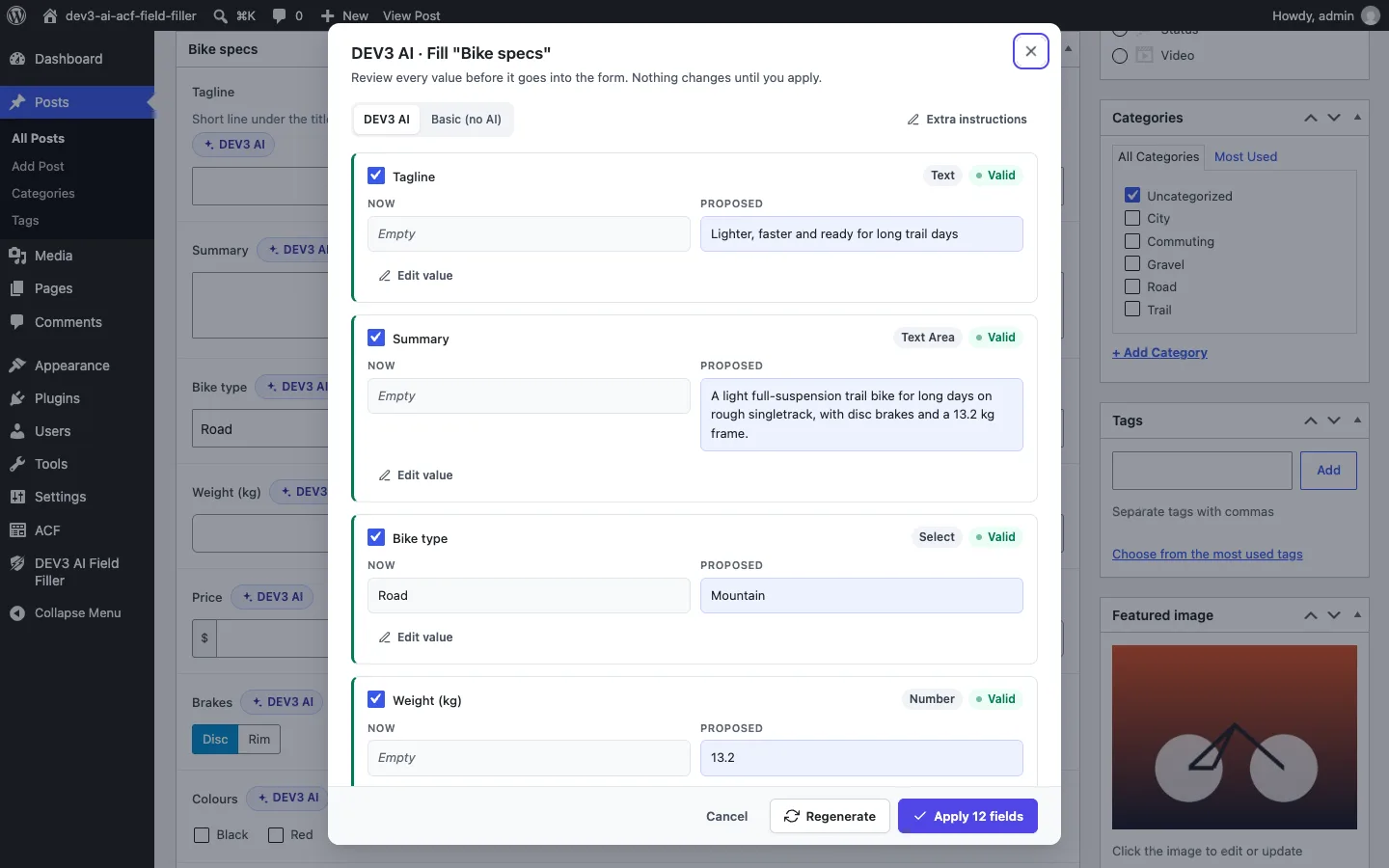Collapse the admin sidebar menu

(x=77, y=612)
